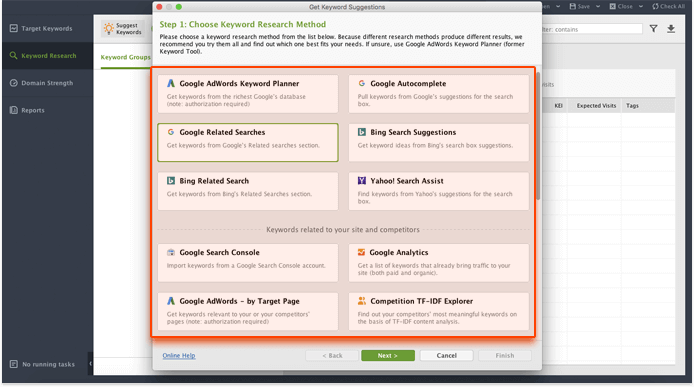The width and height of the screenshot is (694, 387).
Task: Select Google Analytics keyword source
Action: click(439, 263)
